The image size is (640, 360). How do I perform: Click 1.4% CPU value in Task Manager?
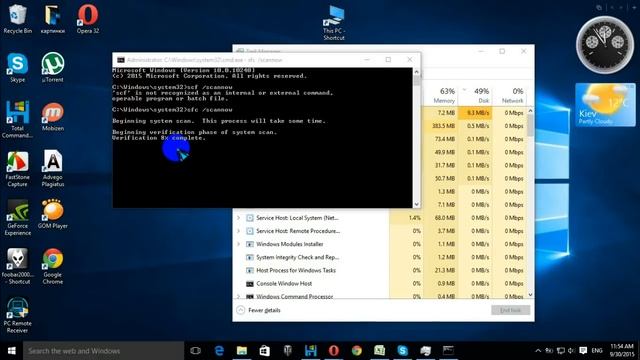414,218
